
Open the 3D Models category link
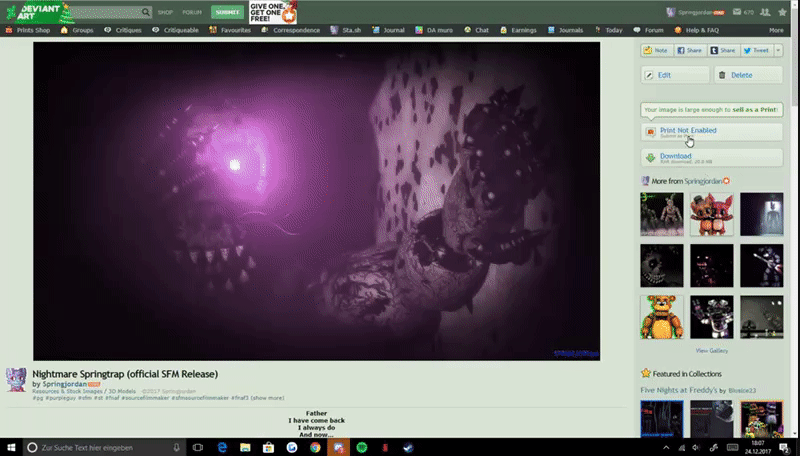pyautogui.click(x=122, y=391)
